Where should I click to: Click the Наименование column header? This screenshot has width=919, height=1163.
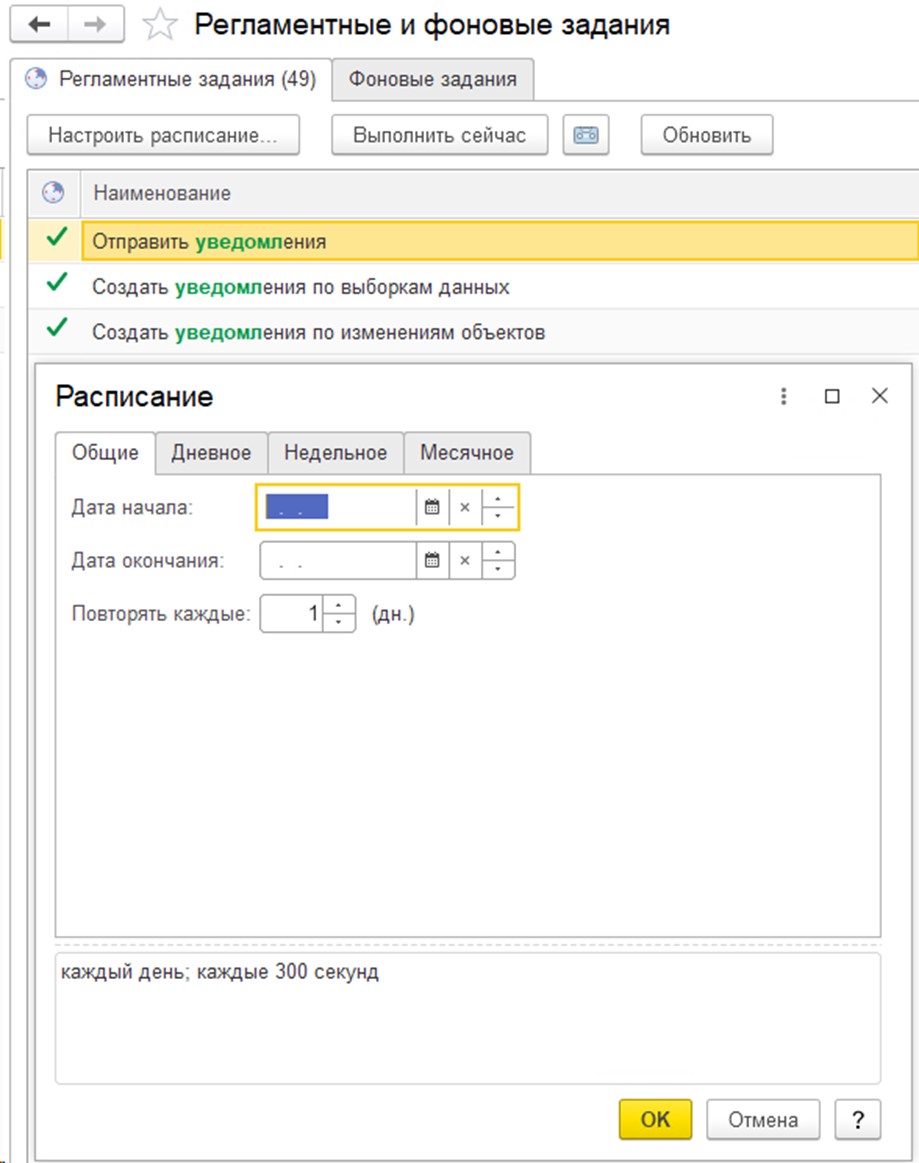tap(500, 193)
